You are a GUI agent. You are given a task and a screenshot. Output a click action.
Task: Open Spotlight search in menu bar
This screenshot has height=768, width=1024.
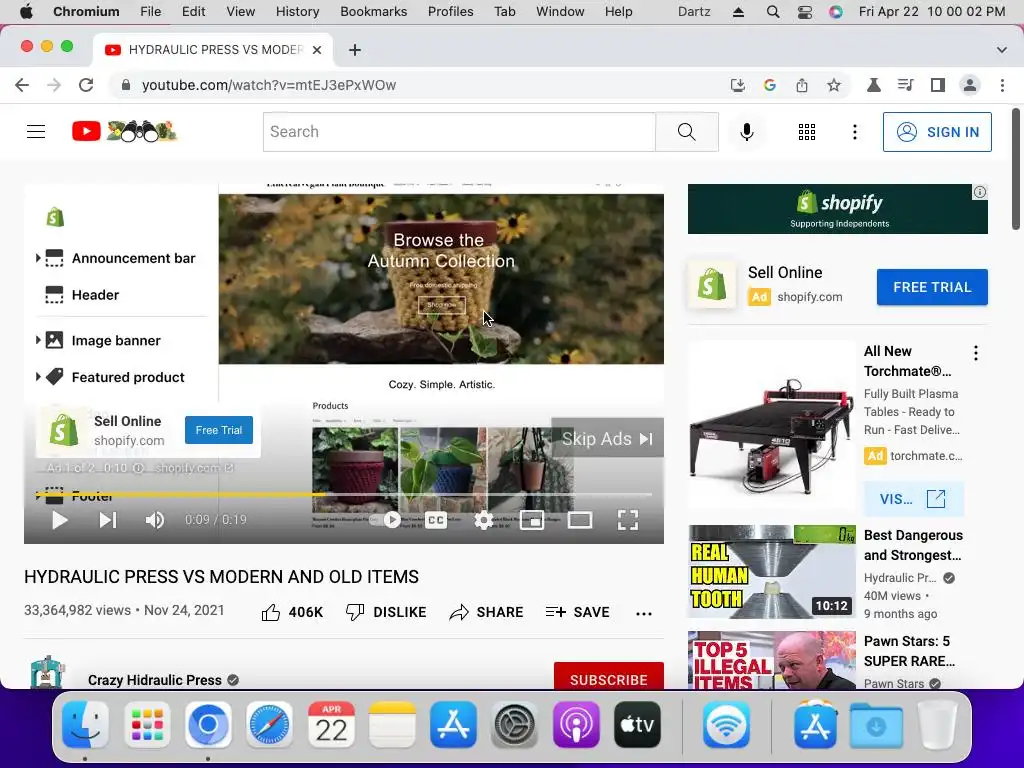[x=773, y=12]
